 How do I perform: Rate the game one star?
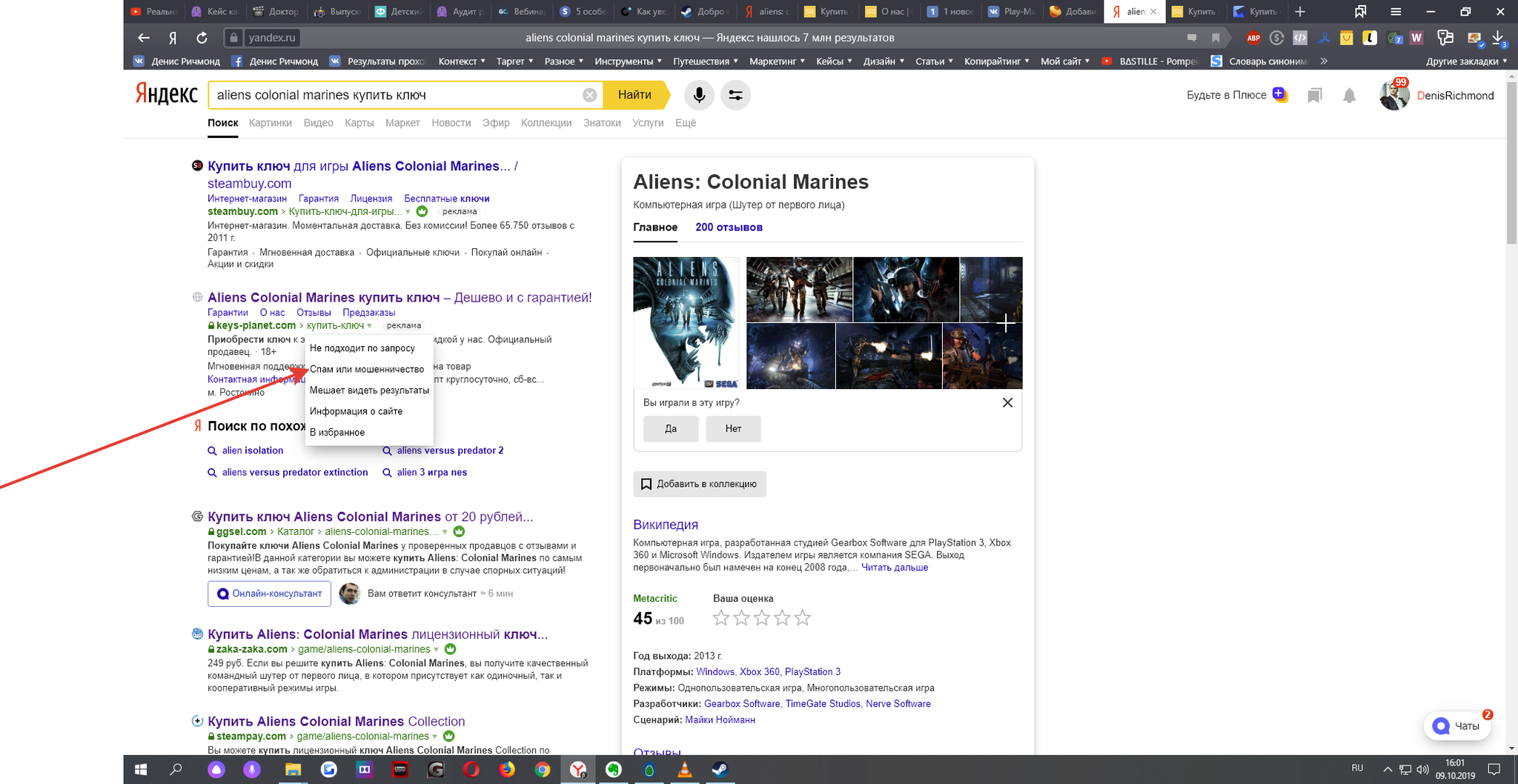pyautogui.click(x=721, y=617)
